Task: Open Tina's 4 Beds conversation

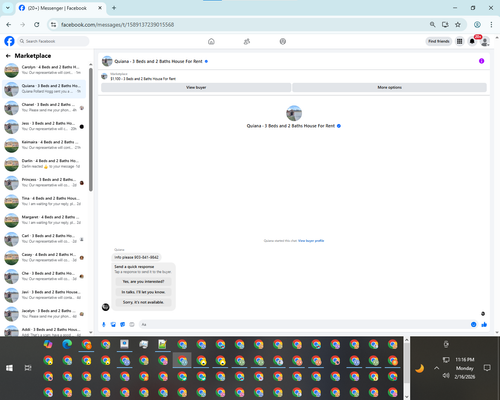Action: tap(44, 201)
